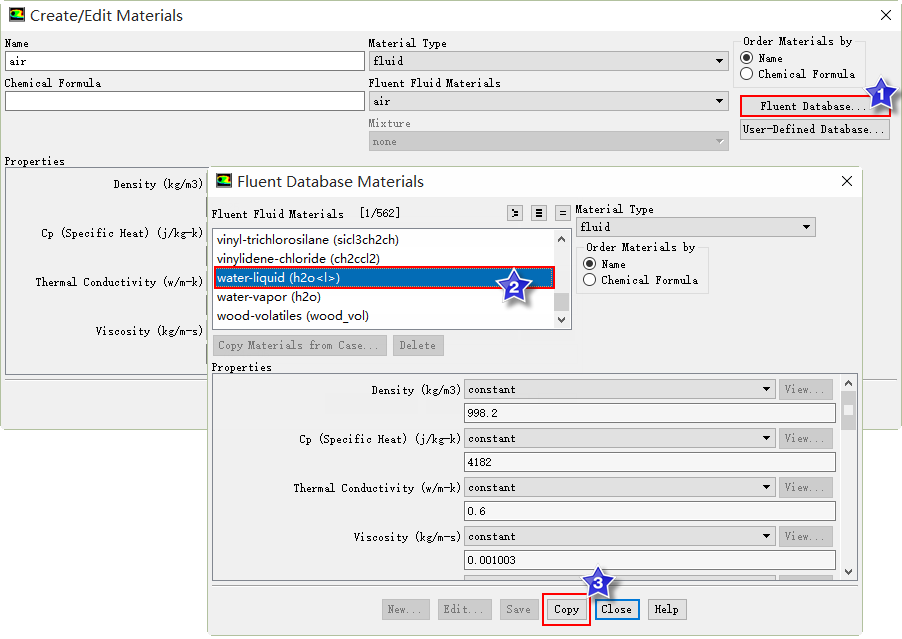Click the empty Chemical Formula field
902x639 pixels.
[x=185, y=101]
